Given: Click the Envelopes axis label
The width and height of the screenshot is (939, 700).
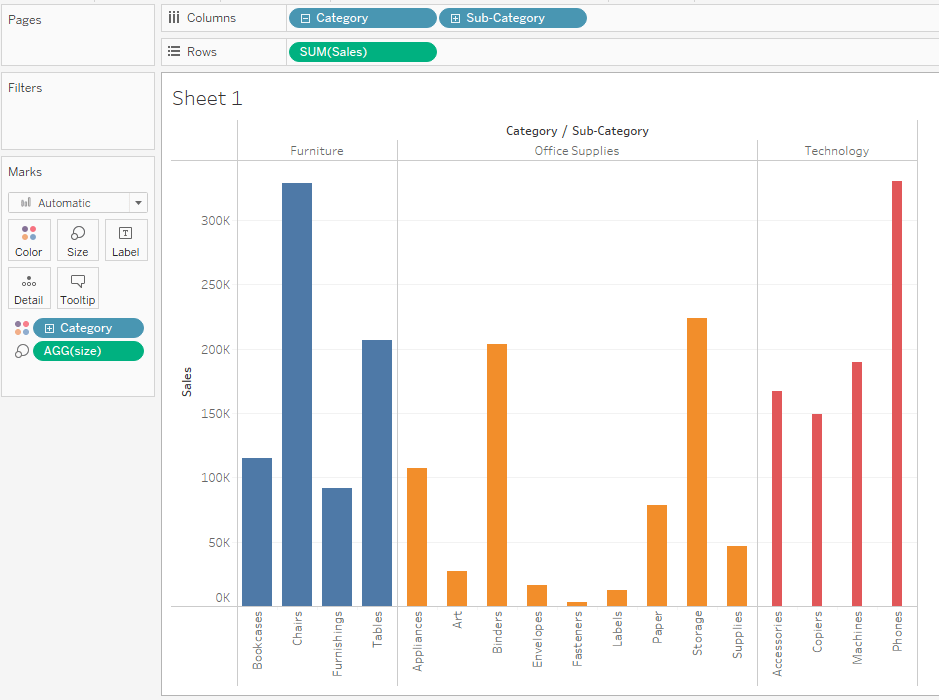Looking at the screenshot, I should click(x=537, y=639).
